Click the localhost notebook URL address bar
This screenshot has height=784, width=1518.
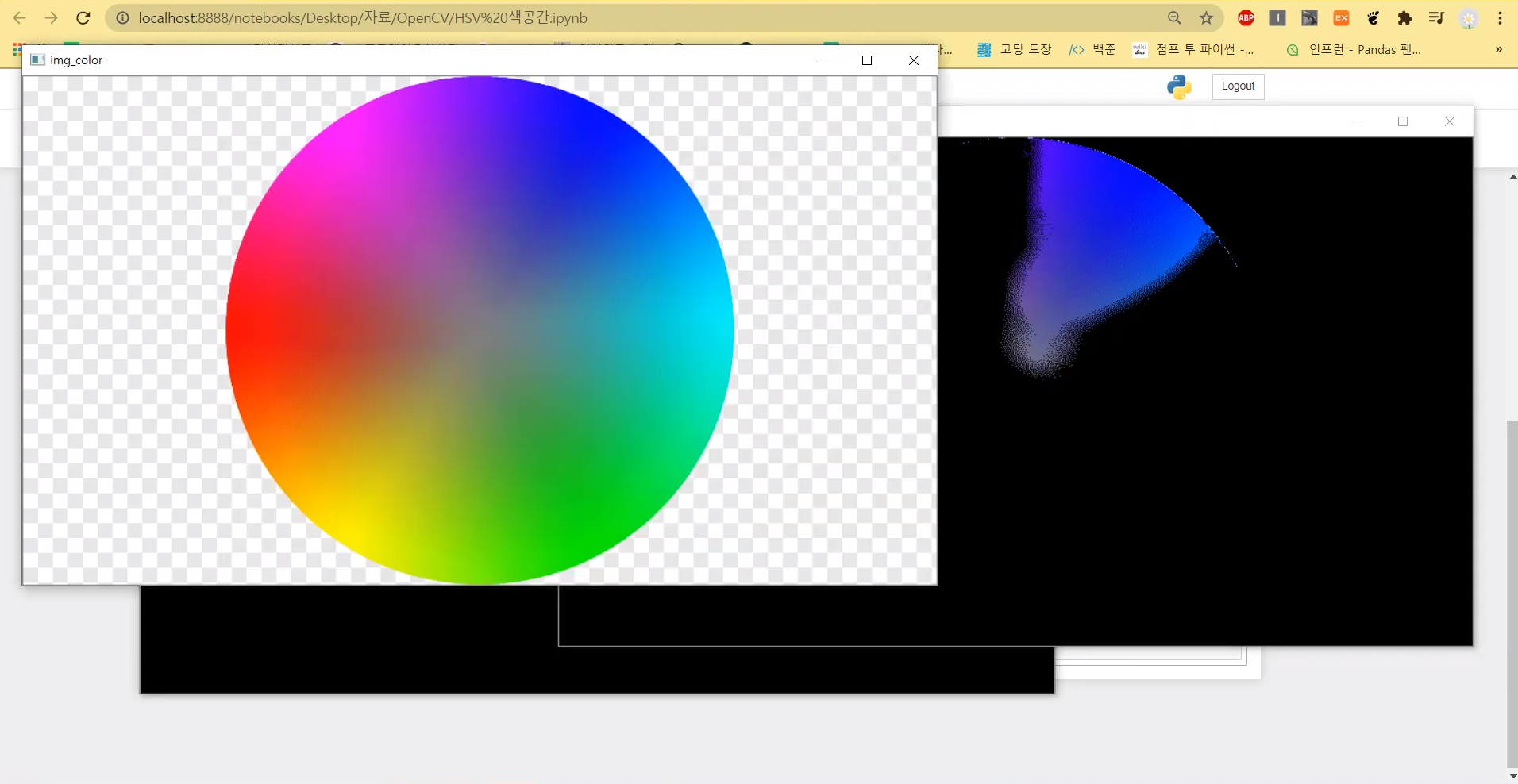click(556, 18)
